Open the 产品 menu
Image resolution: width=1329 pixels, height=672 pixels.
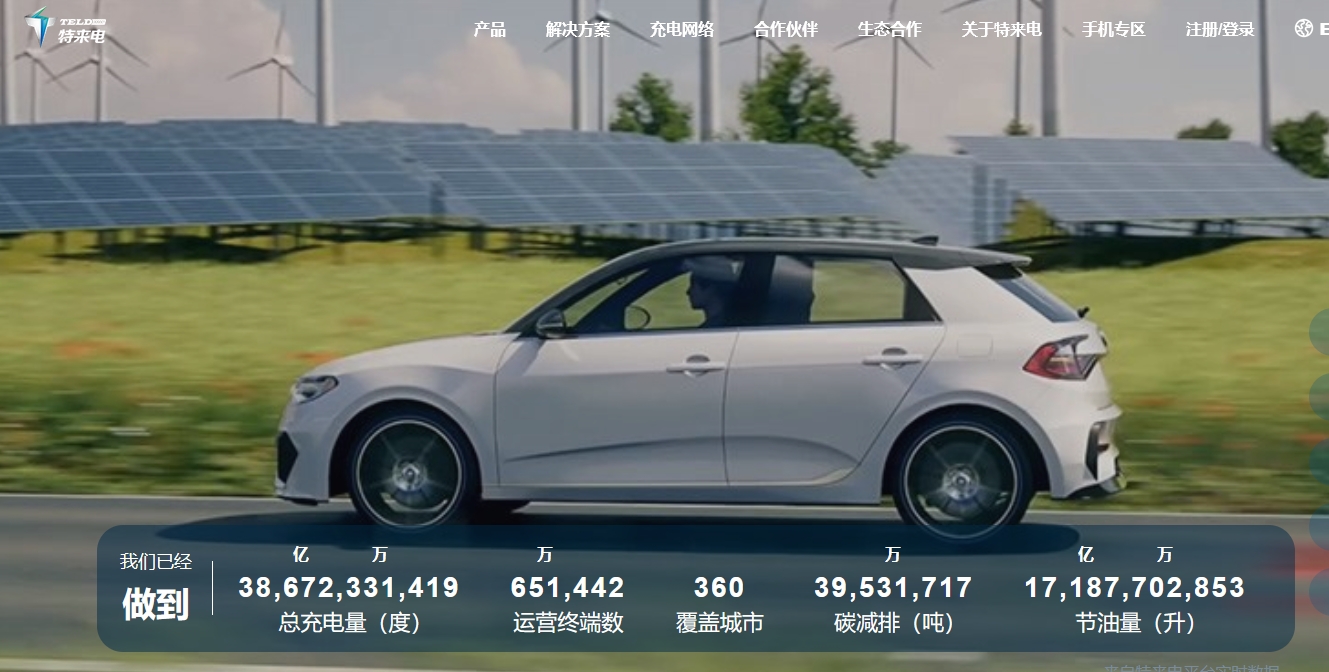point(489,30)
